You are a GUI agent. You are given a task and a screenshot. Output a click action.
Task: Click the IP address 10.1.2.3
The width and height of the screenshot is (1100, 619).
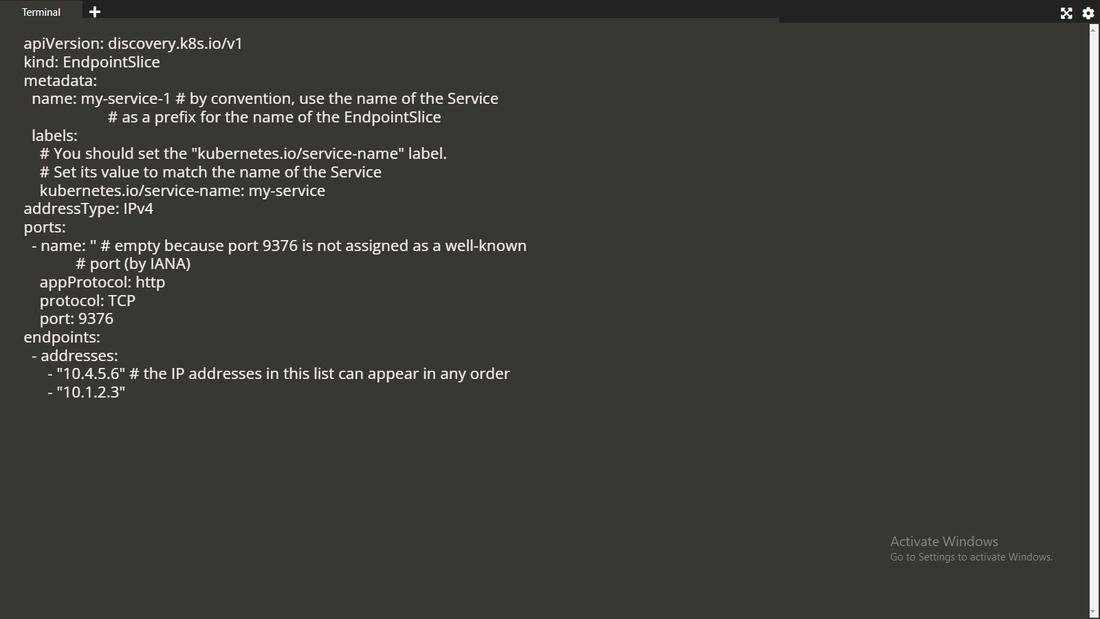90,392
